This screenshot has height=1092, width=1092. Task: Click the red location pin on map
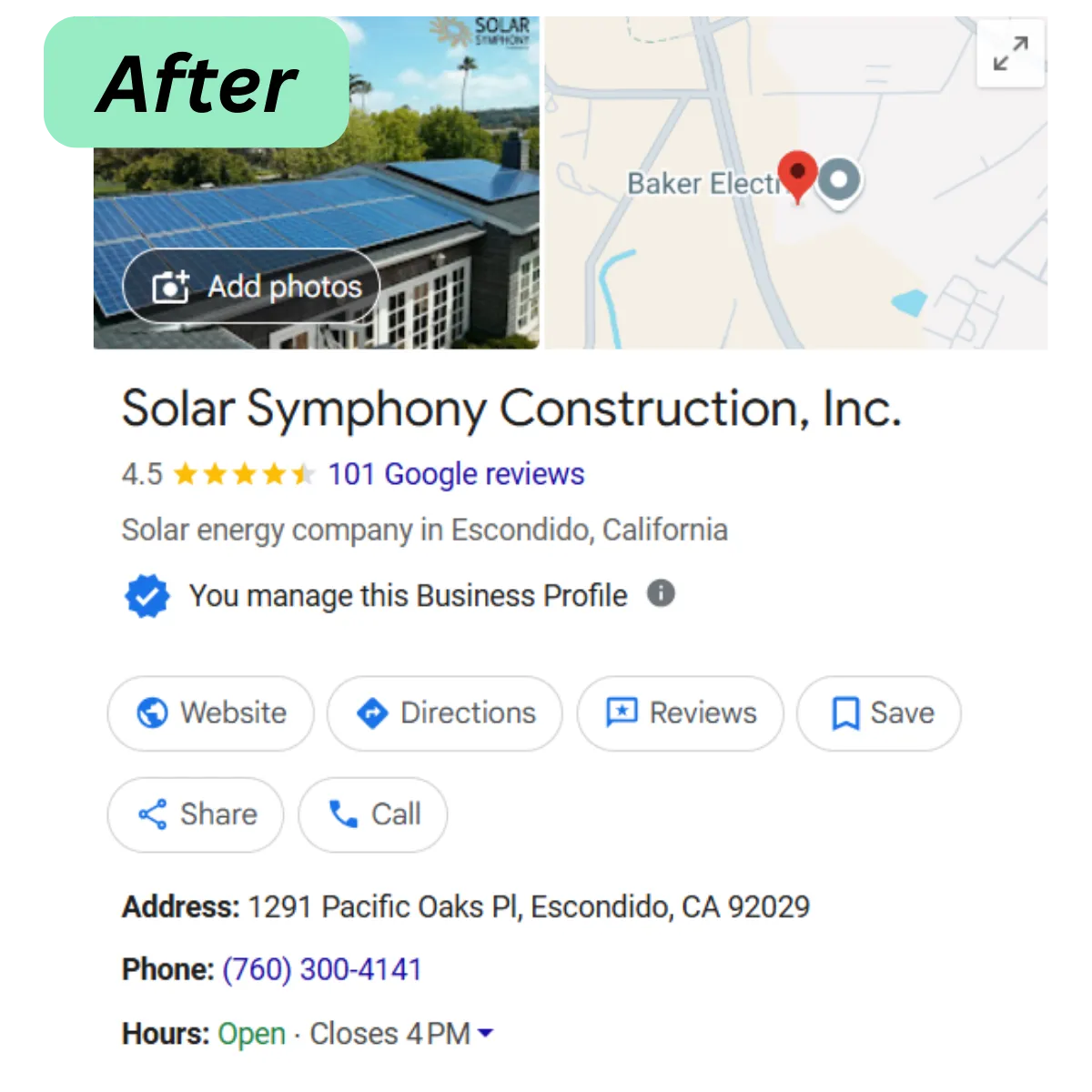(798, 176)
